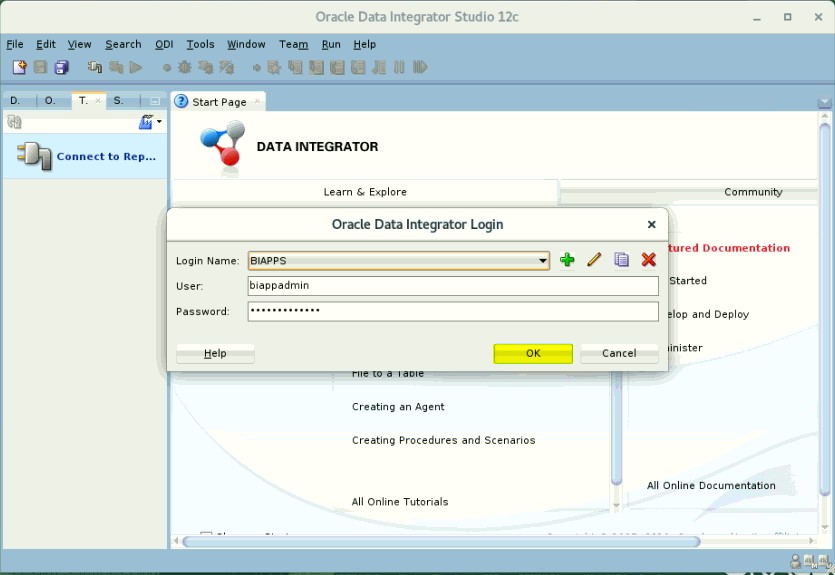Click the Debug bug icon in the toolbar

click(x=185, y=67)
